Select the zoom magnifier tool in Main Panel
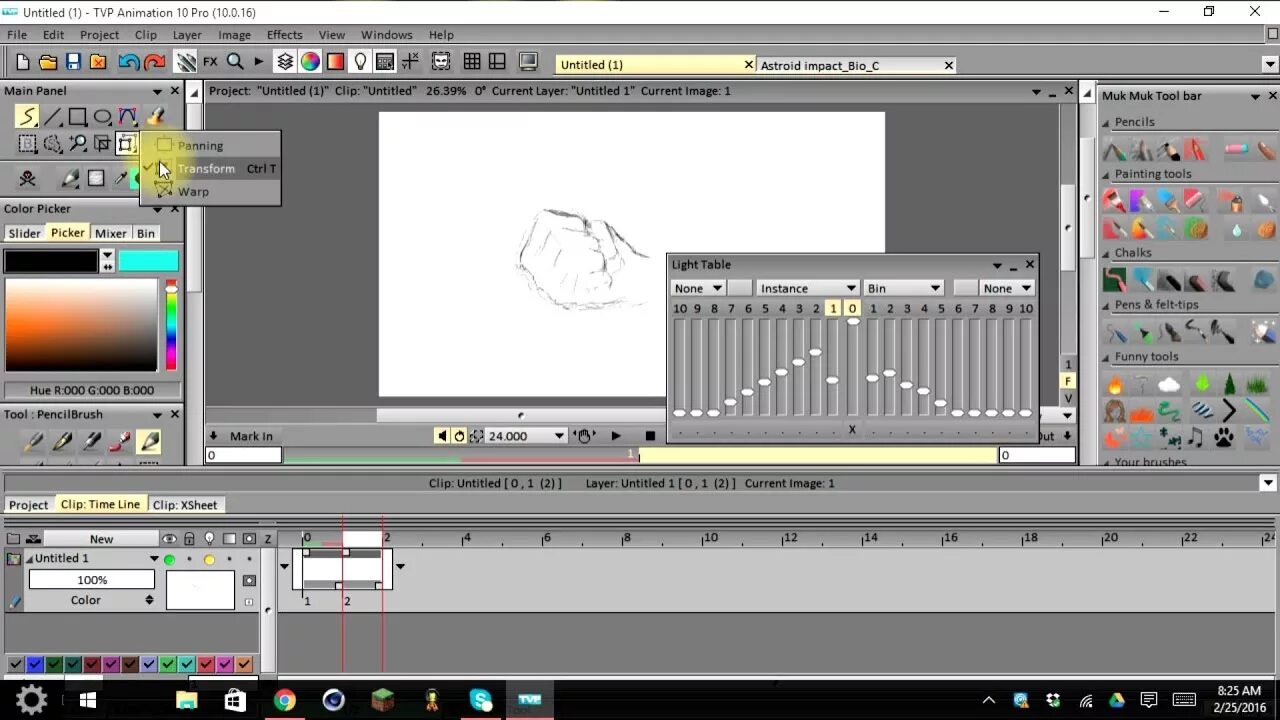 pos(77,144)
